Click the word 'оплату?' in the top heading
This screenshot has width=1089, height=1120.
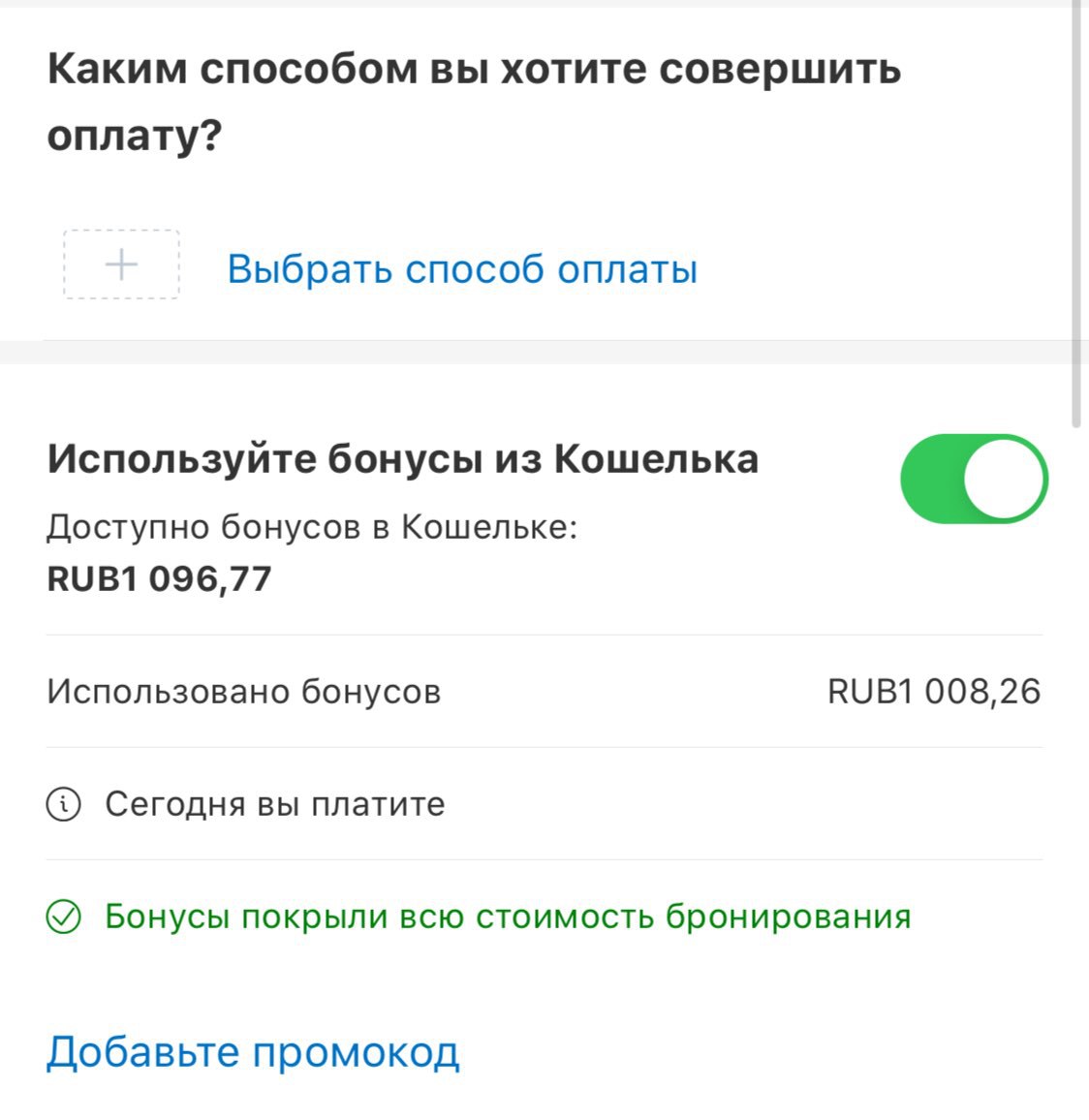tap(135, 136)
